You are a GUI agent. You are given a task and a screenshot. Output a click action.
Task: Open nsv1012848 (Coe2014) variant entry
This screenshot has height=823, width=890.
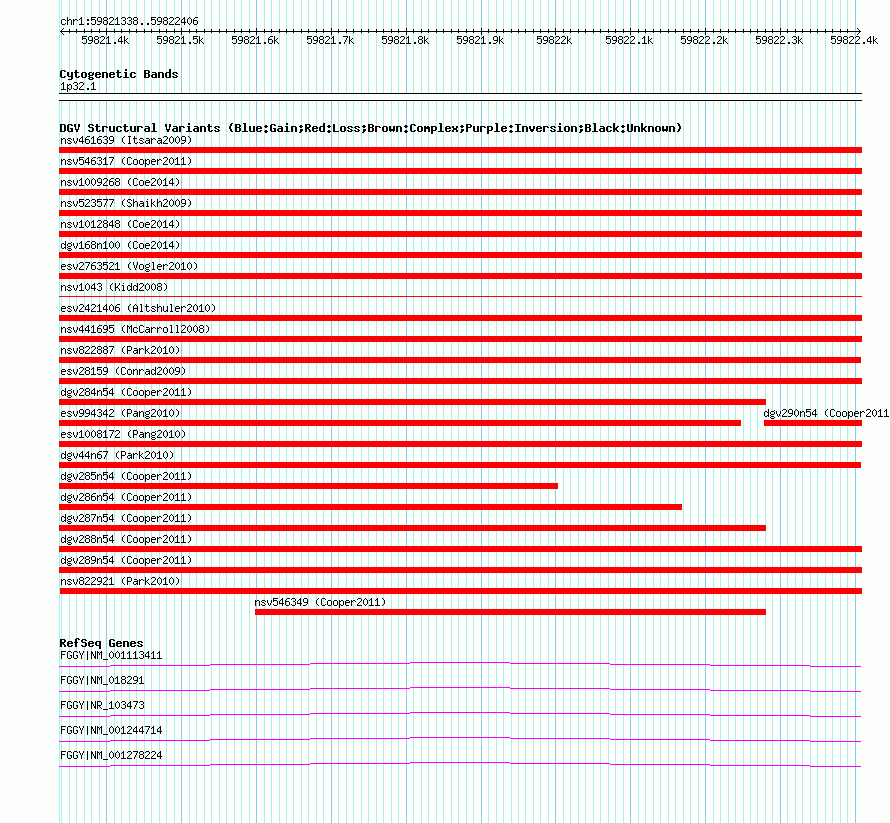120,224
